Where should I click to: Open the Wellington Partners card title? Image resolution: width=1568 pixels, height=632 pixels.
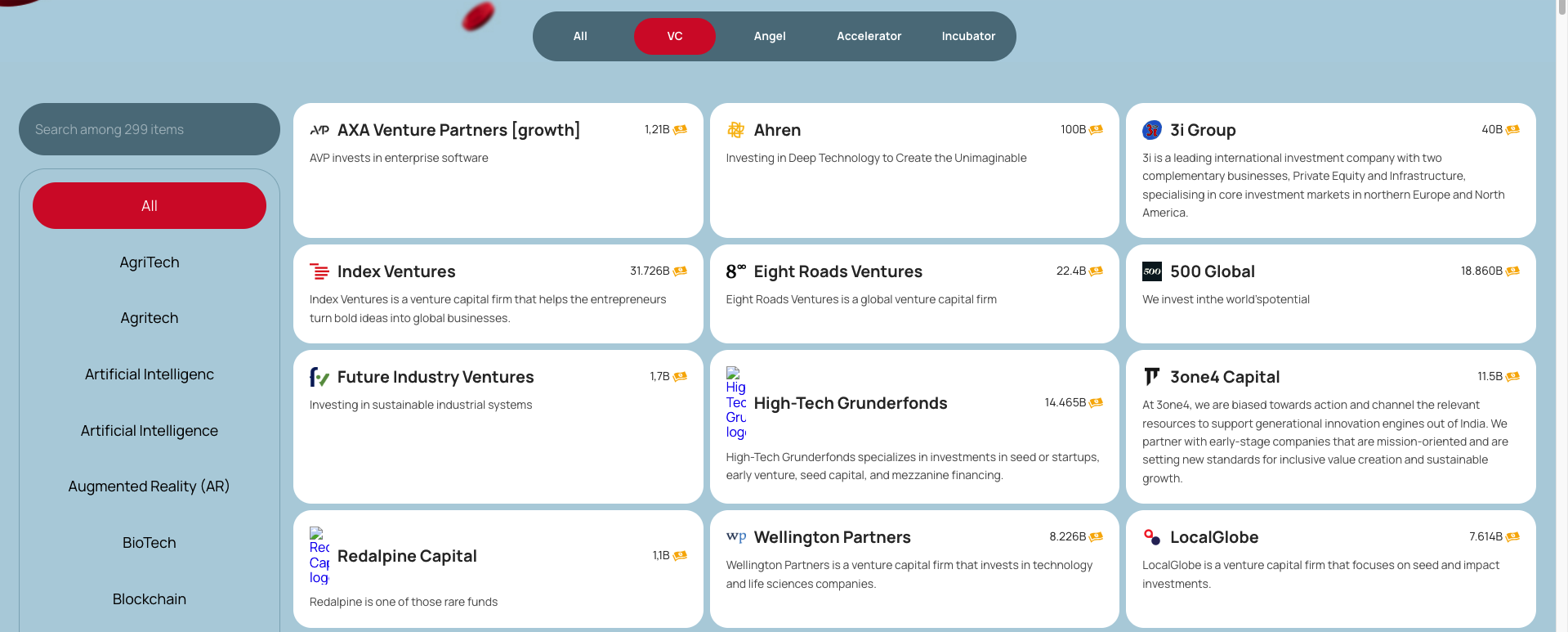pos(832,537)
